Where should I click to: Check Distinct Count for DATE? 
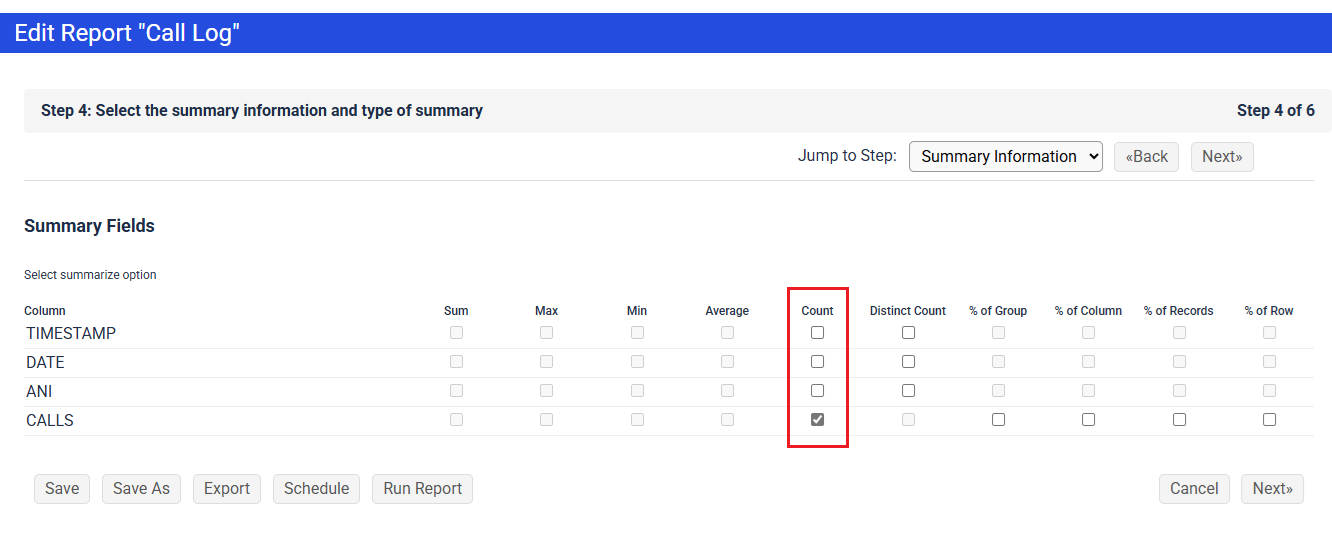pos(908,362)
